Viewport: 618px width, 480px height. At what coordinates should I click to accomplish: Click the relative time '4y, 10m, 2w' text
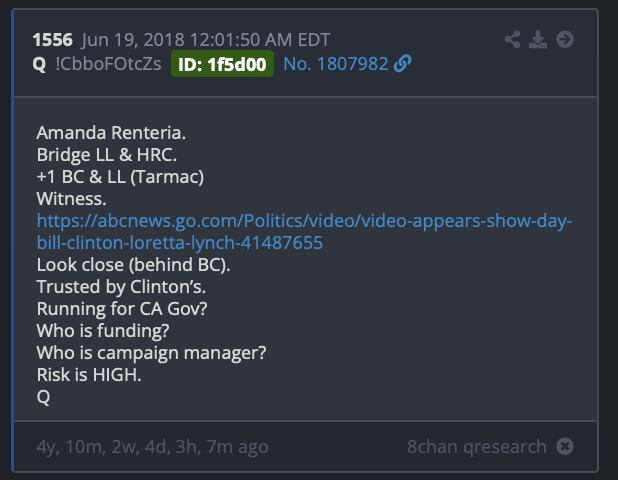point(153,447)
